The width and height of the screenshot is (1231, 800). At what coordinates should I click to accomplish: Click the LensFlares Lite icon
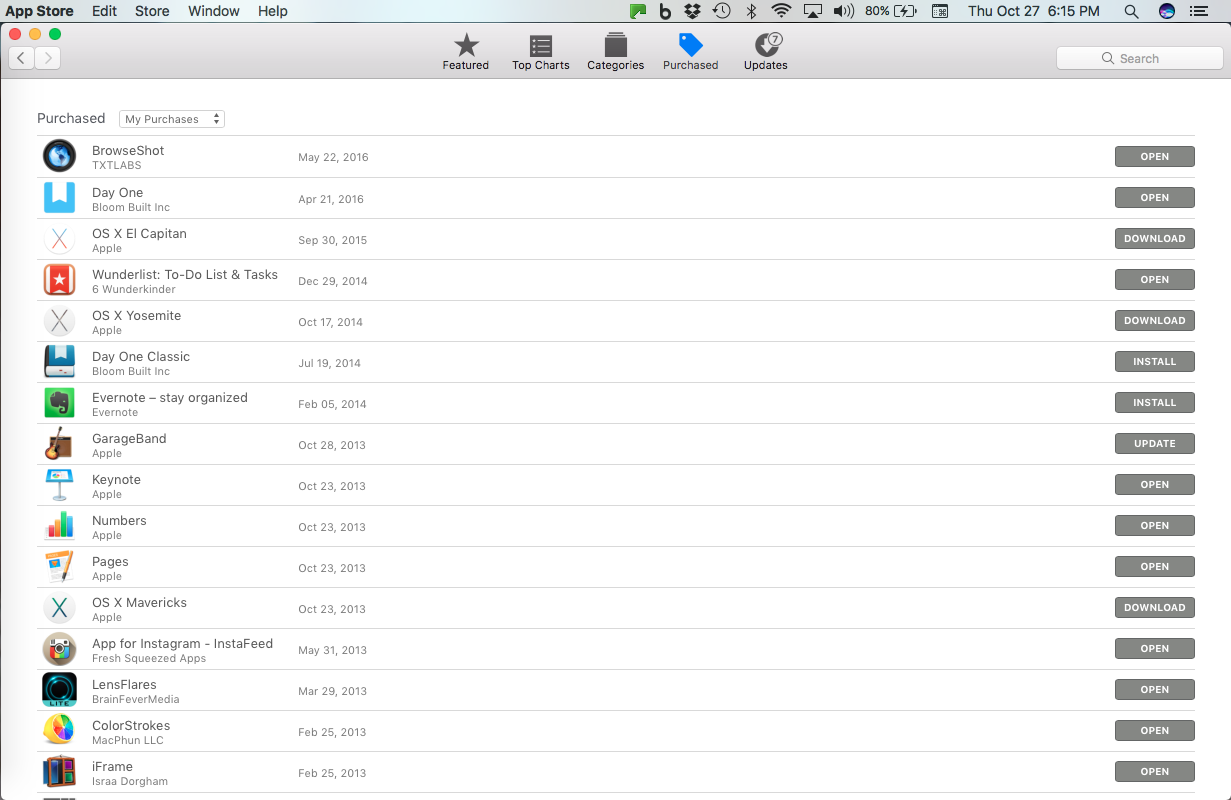tap(60, 689)
